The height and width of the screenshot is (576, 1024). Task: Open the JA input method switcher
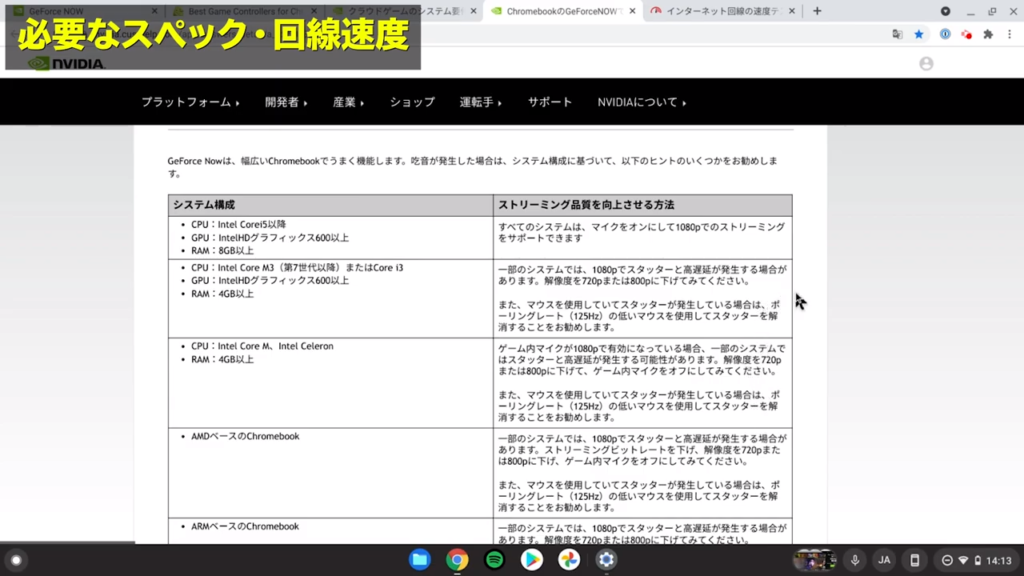click(x=884, y=560)
